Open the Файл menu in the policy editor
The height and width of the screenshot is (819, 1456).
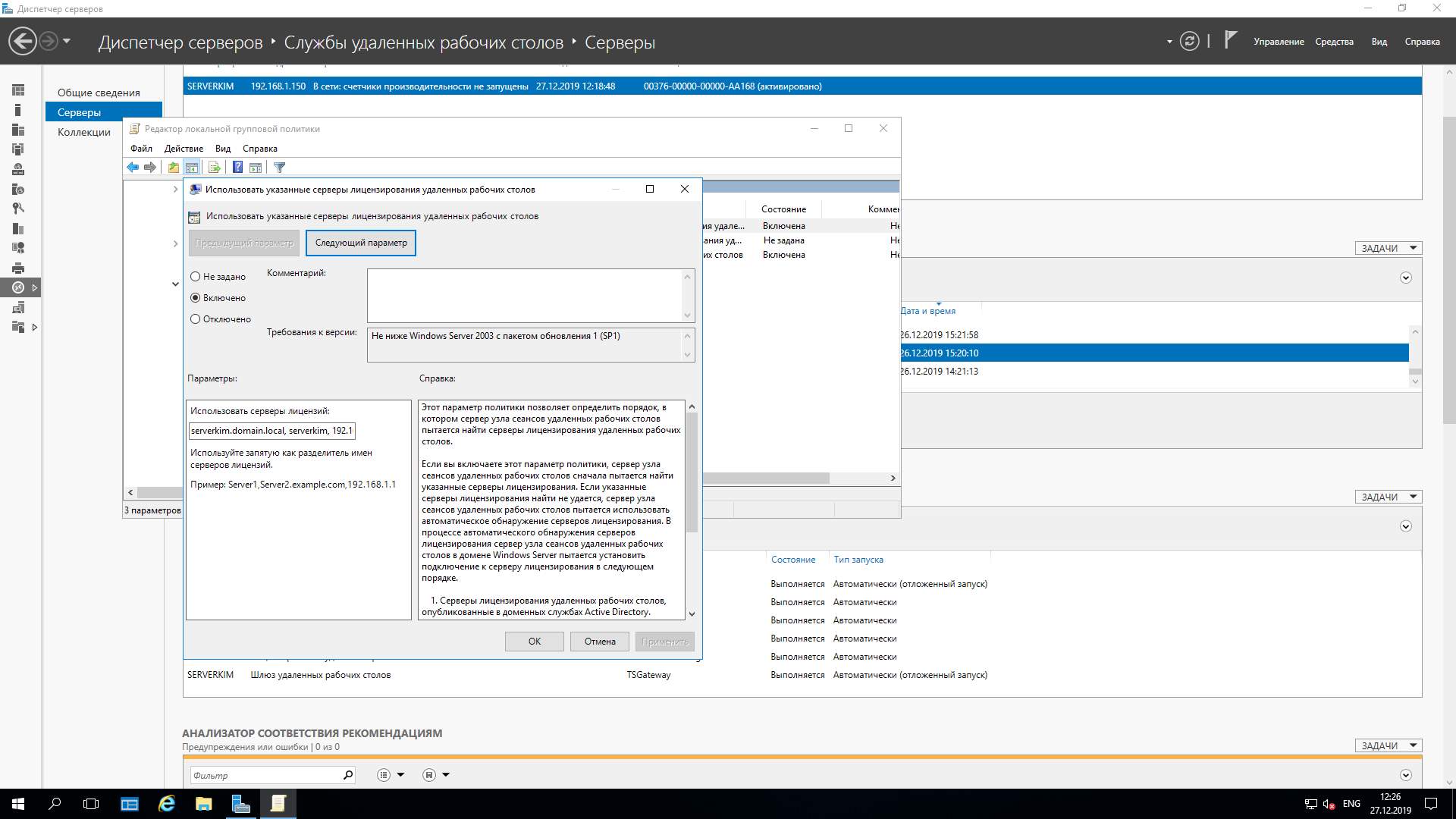coord(141,149)
